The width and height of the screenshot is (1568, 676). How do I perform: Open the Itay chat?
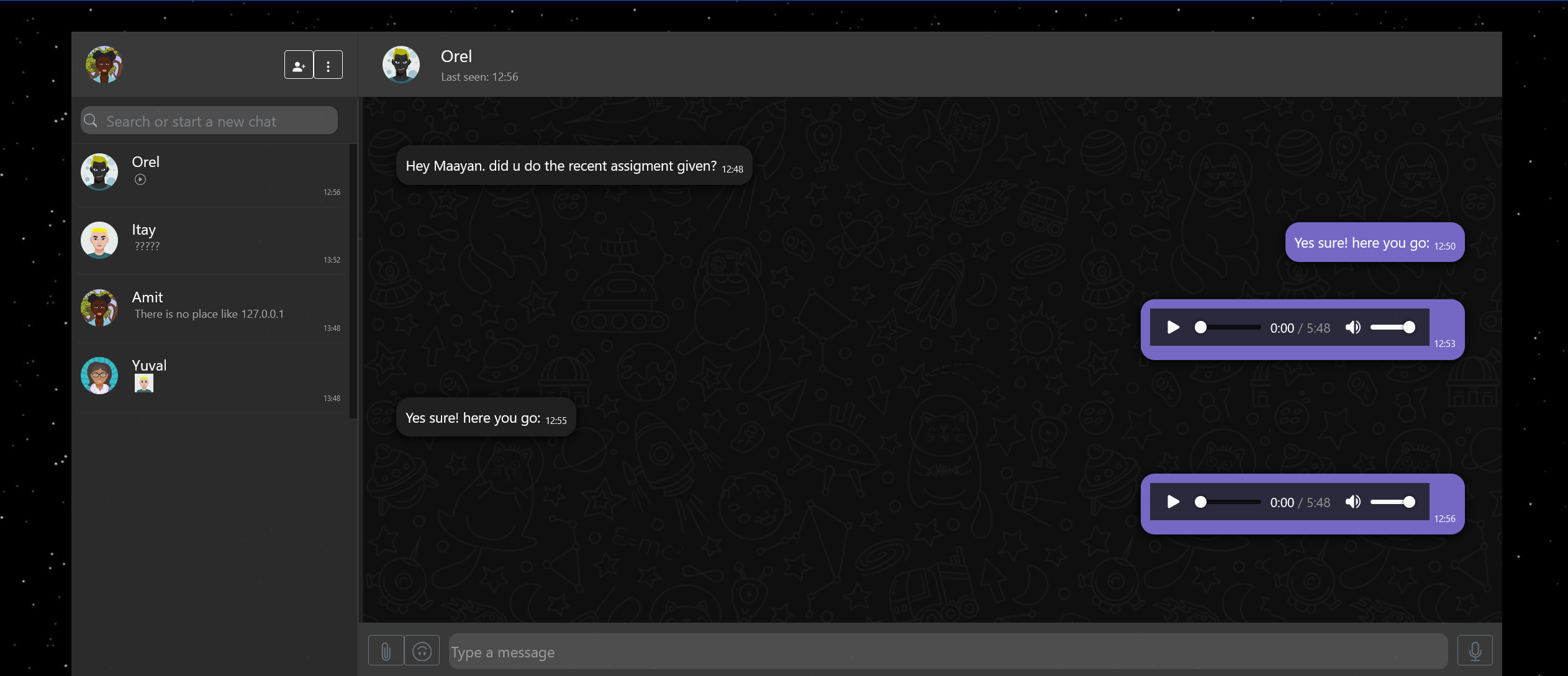pos(211,241)
